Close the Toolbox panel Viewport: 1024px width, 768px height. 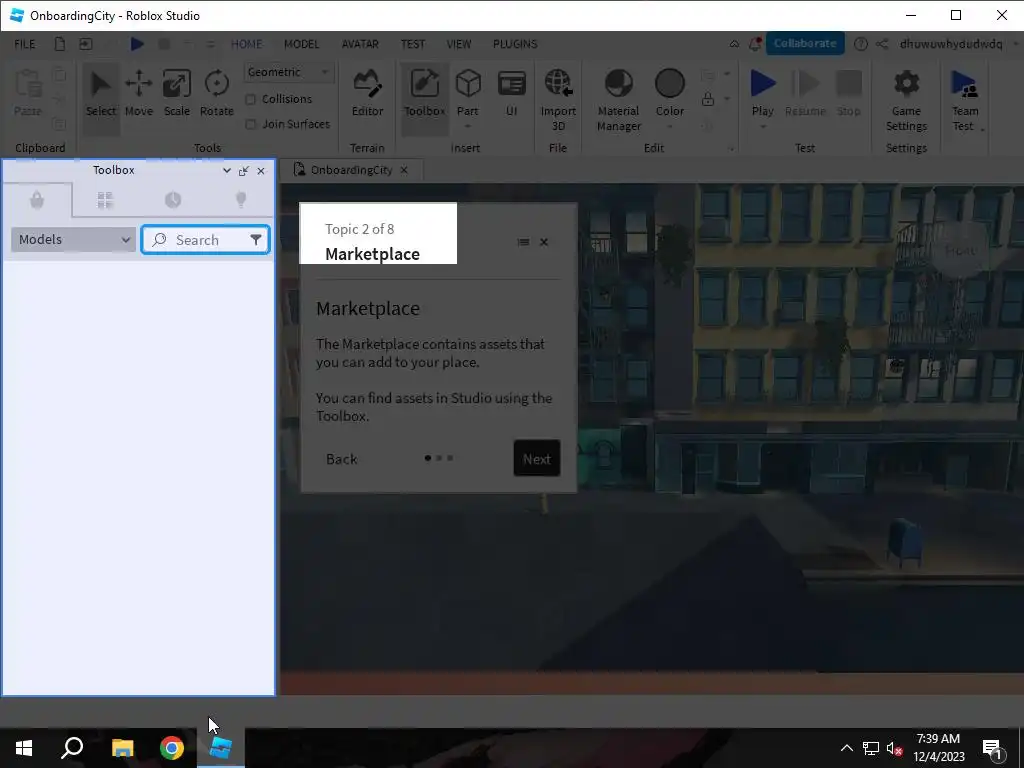pyautogui.click(x=261, y=170)
